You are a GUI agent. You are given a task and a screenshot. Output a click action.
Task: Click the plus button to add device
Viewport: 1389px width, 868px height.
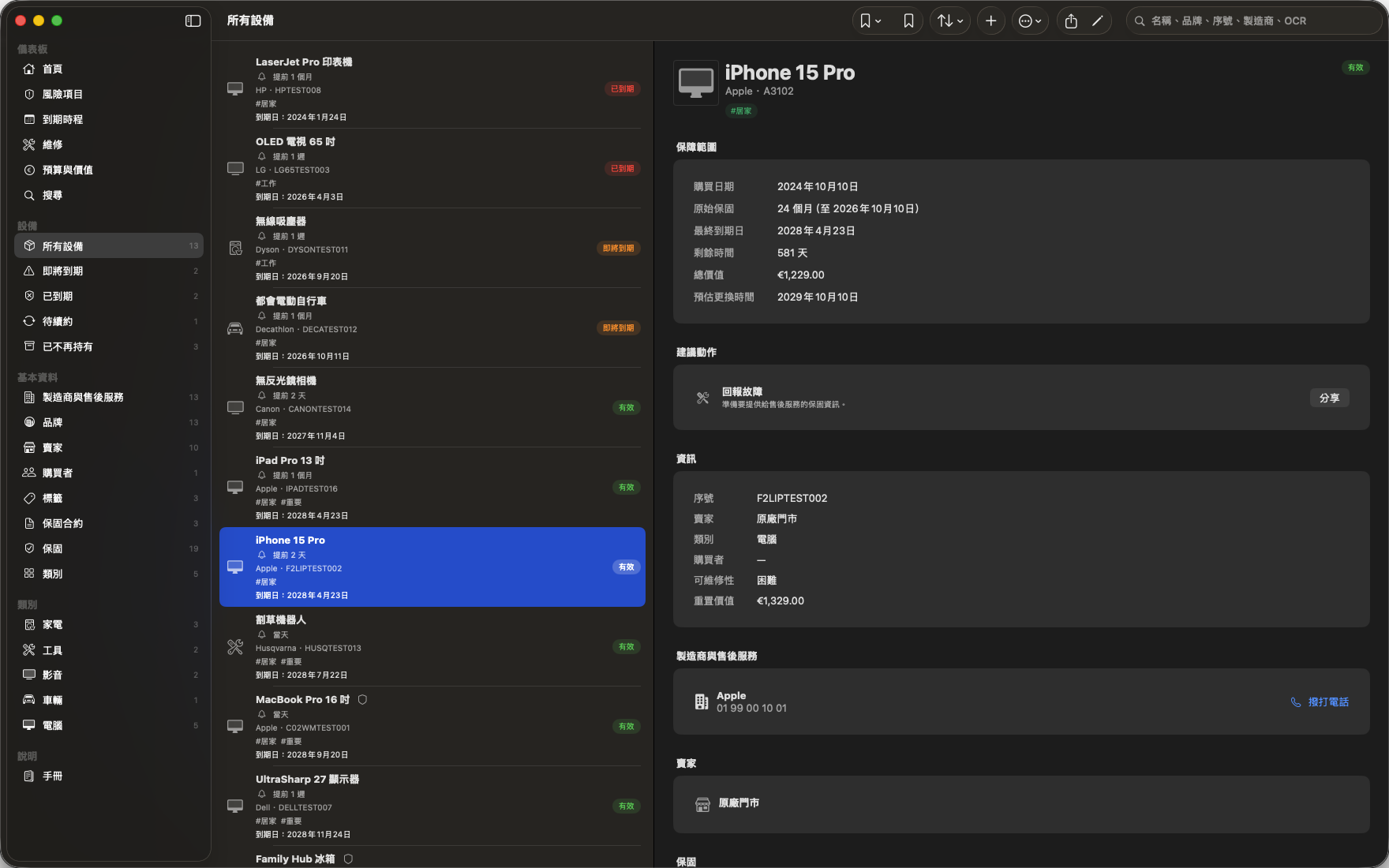(x=991, y=21)
